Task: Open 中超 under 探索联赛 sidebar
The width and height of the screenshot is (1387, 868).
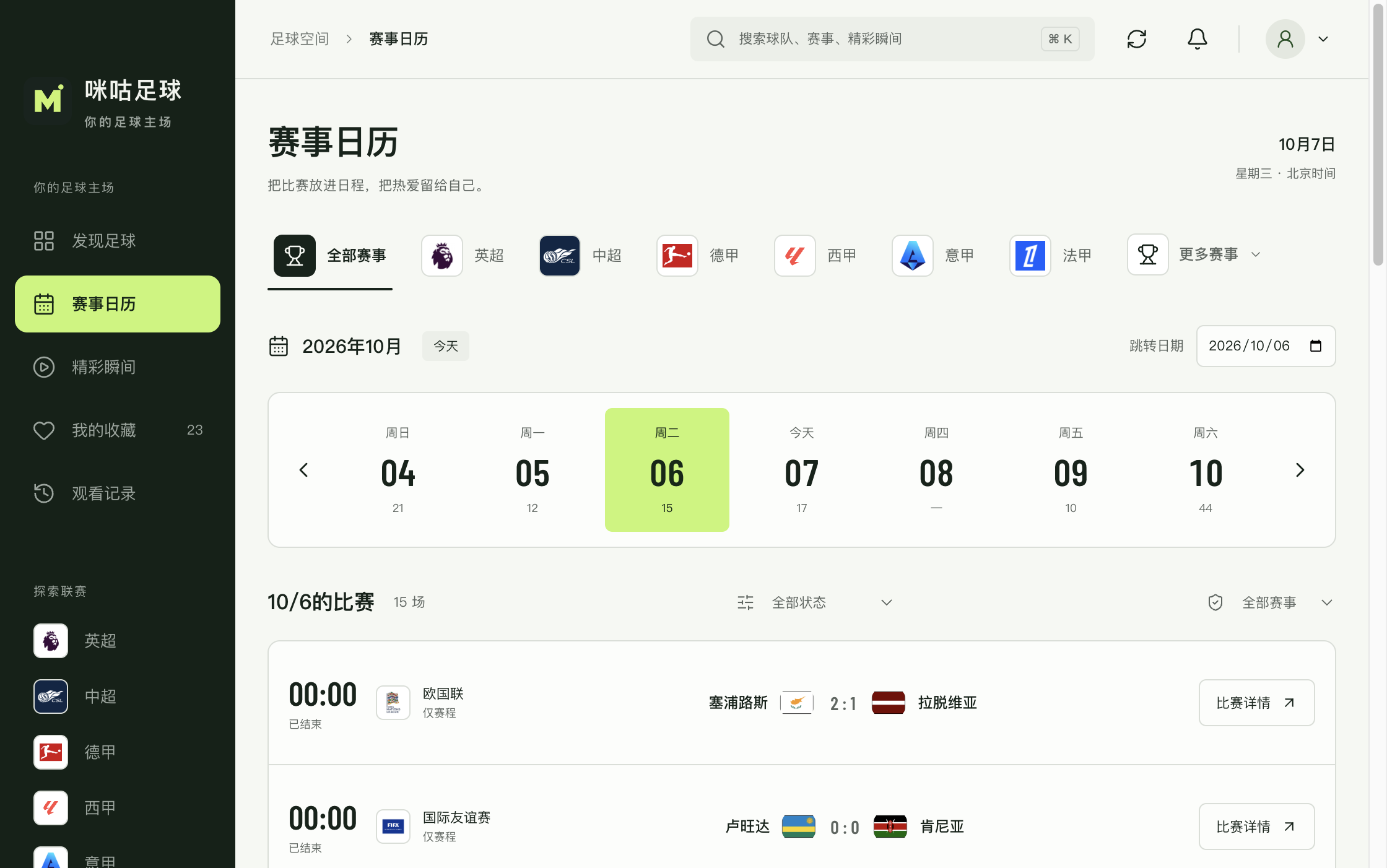Action: [x=118, y=697]
